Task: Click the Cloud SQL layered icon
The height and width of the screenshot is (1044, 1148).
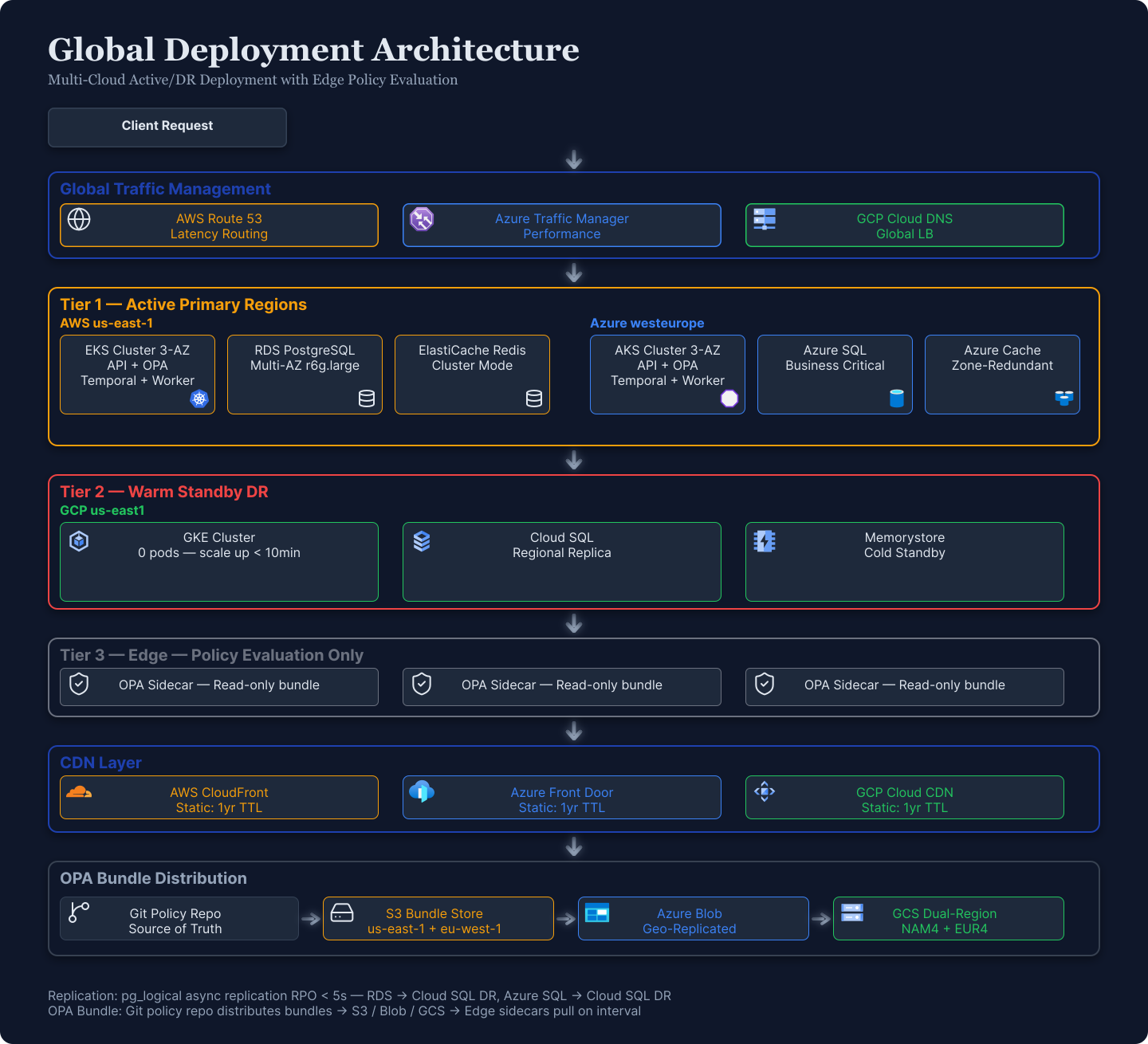Action: coord(422,541)
